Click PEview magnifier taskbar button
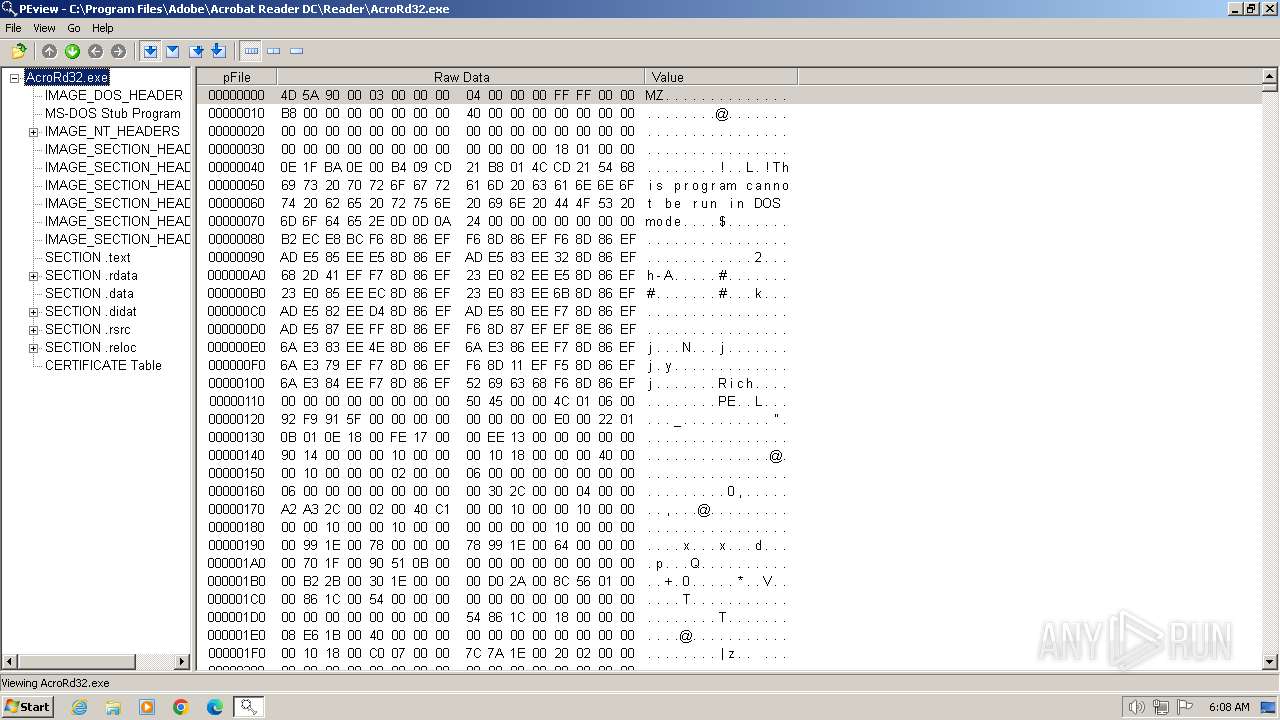Image resolution: width=1280 pixels, height=720 pixels. coord(248,707)
